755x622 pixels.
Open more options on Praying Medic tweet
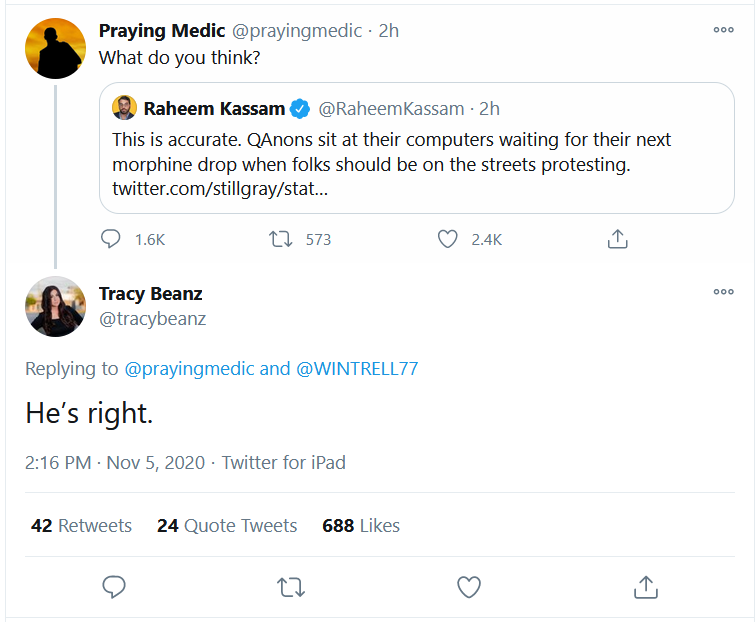coord(723,30)
